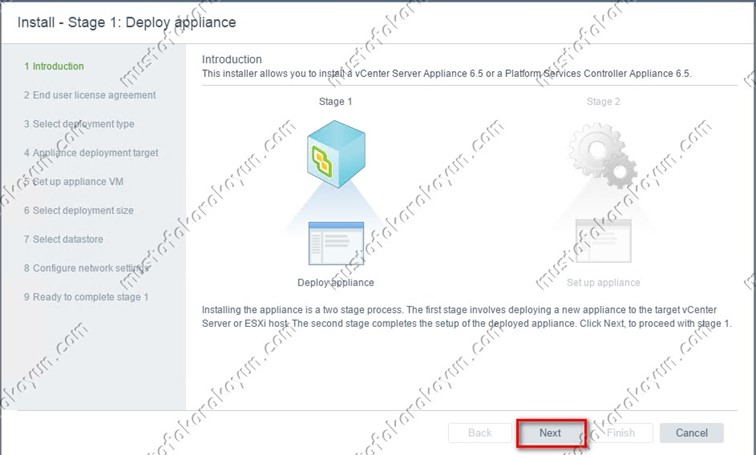Click the 'Installing the appliance is a two stage process' paragraph

tap(467, 316)
